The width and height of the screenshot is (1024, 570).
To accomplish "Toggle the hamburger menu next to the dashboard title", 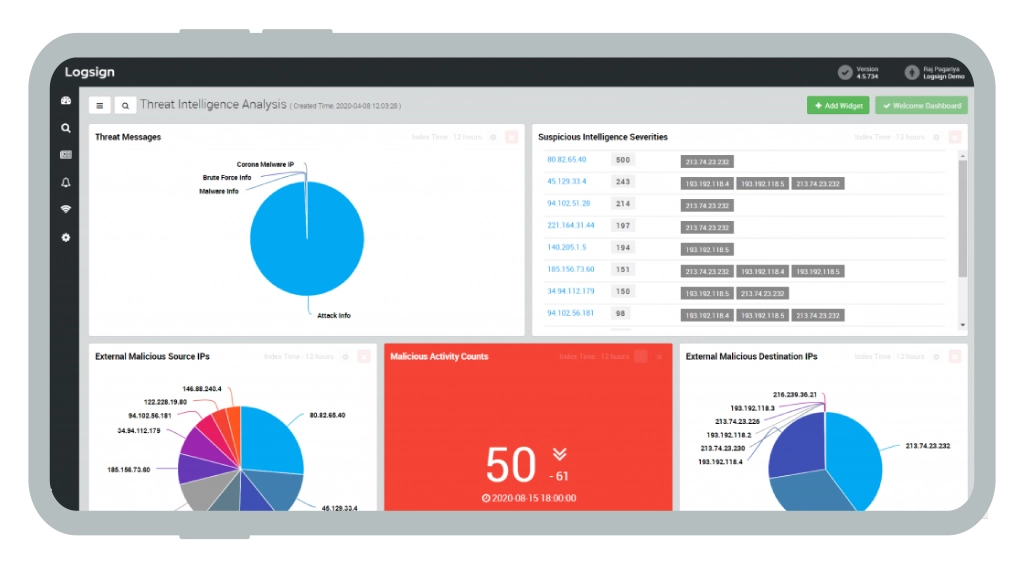I will click(x=99, y=105).
